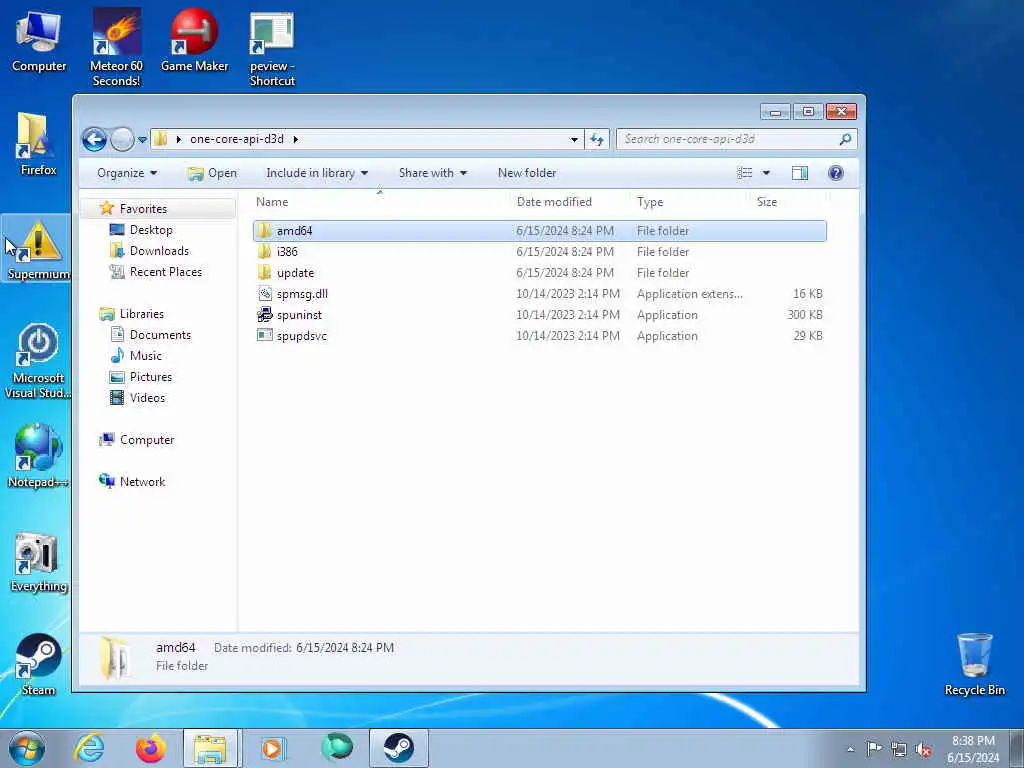Select the peview - Shortcut icon
Screen dimensions: 1024x768
click(x=272, y=50)
